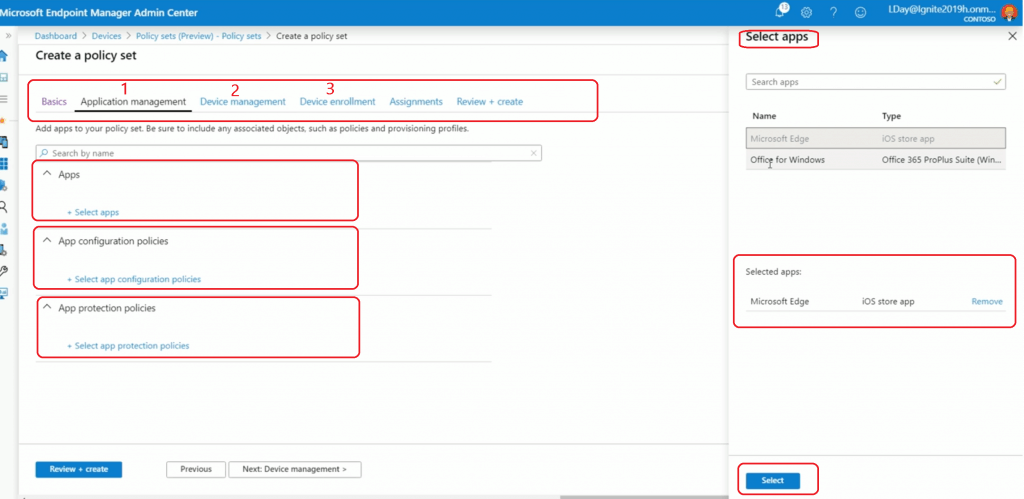The width and height of the screenshot is (1024, 499).
Task: Go to Home via the sidebar house icon
Action: (x=4, y=56)
